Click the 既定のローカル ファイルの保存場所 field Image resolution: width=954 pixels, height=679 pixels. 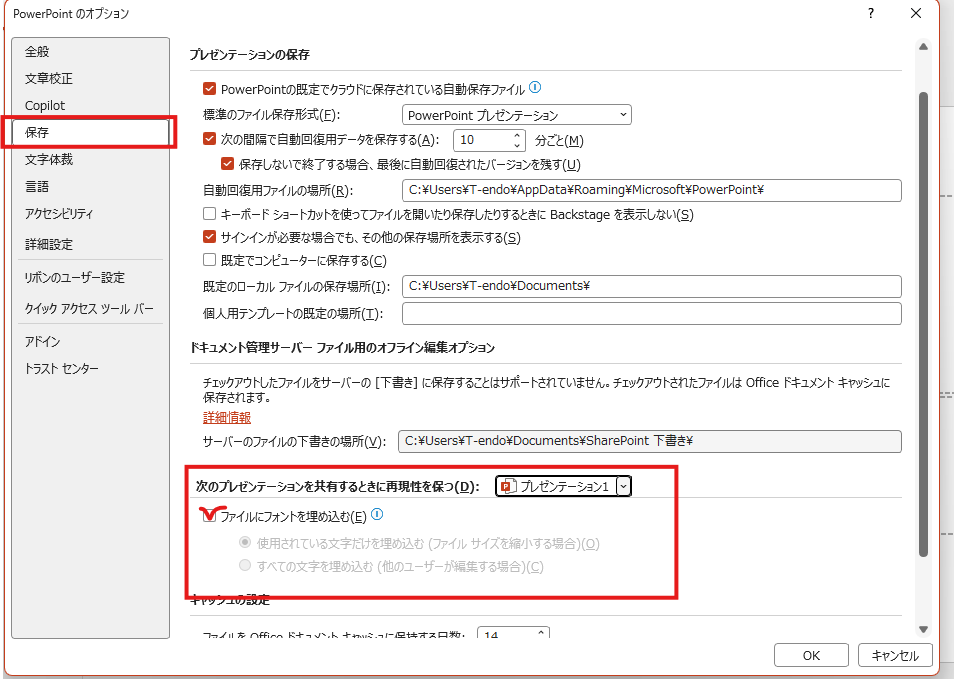[x=651, y=286]
